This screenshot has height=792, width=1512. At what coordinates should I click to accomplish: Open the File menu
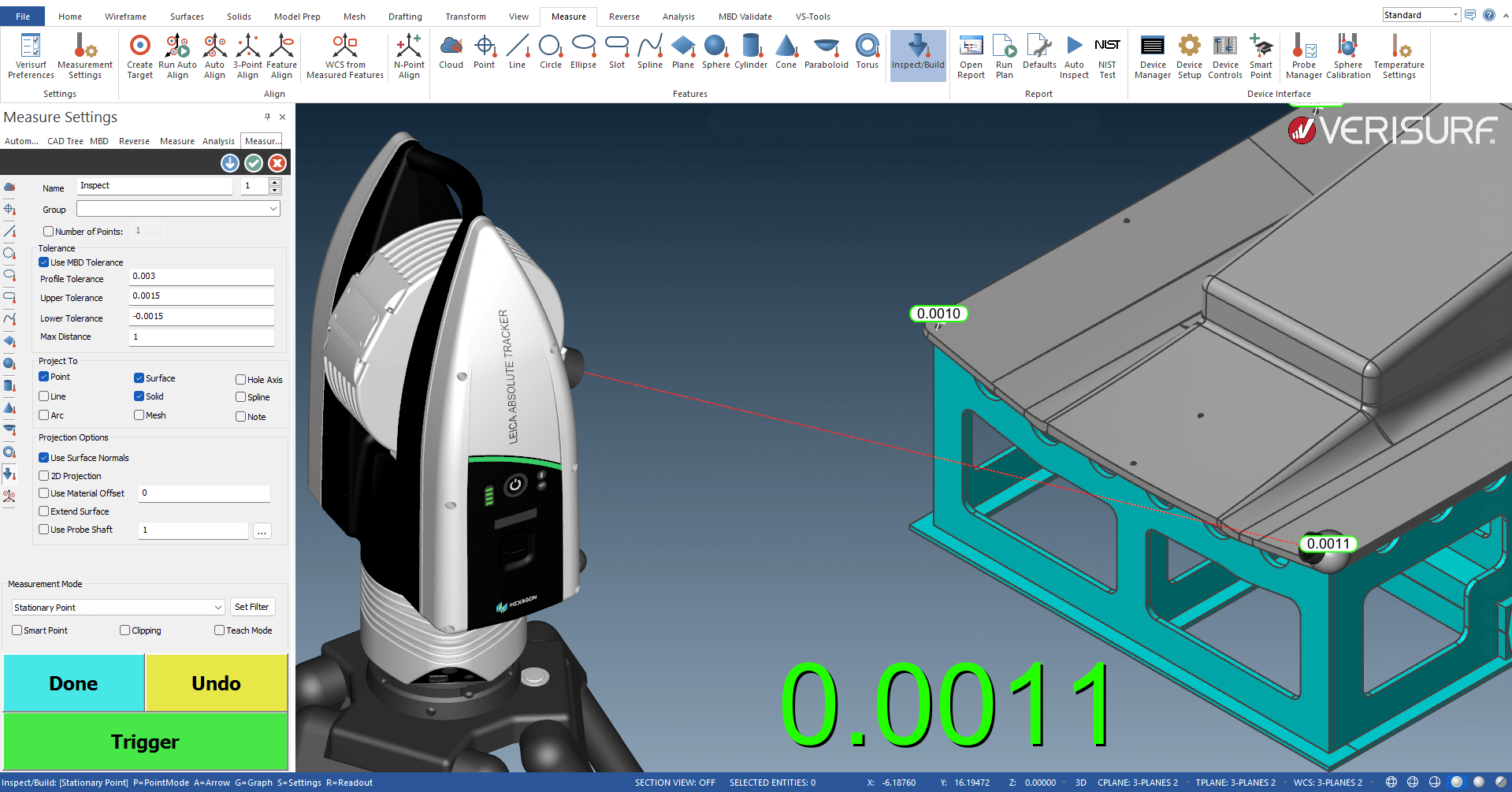(x=23, y=17)
